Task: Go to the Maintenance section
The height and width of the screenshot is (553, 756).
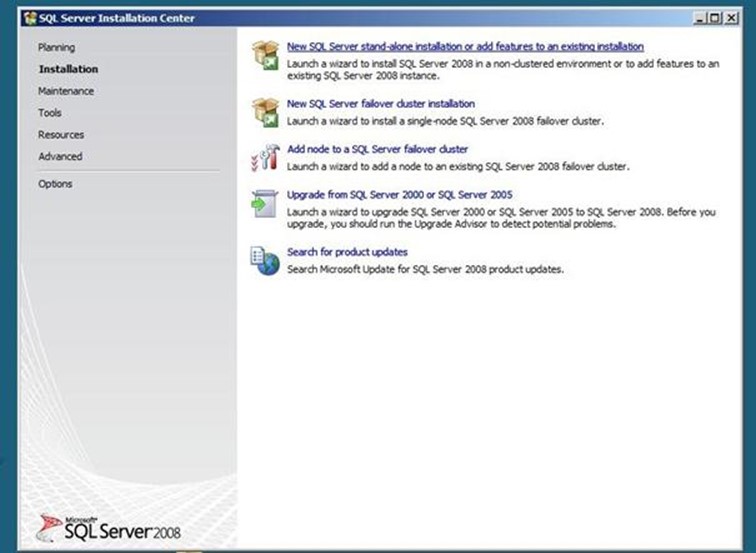Action: pos(66,91)
